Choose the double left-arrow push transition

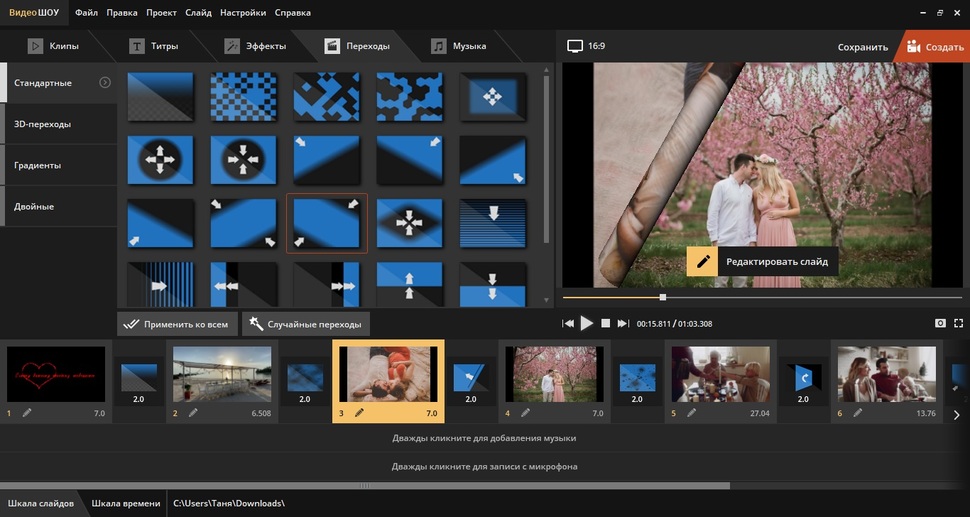point(243,284)
